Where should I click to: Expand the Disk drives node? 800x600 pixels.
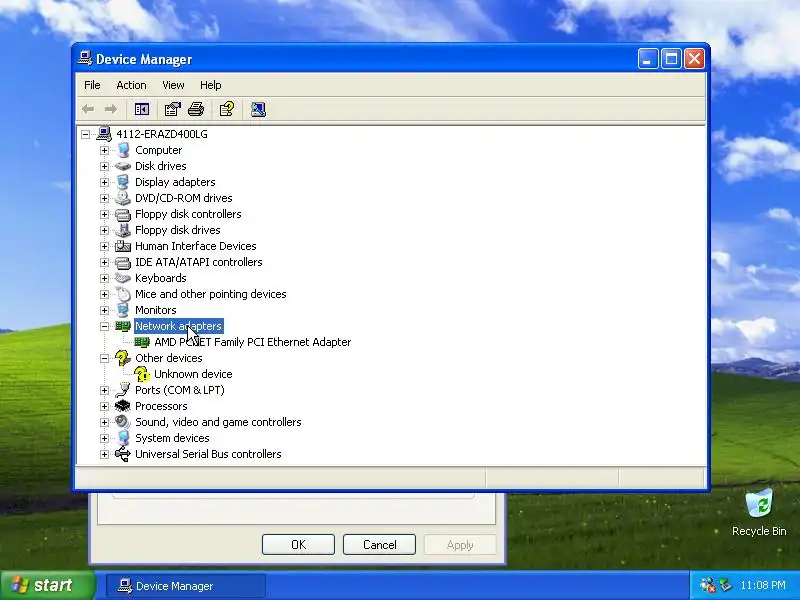104,166
